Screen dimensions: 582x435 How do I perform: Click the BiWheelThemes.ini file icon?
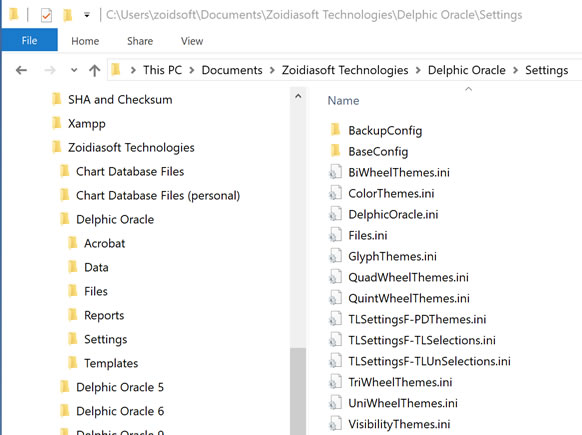coord(335,172)
